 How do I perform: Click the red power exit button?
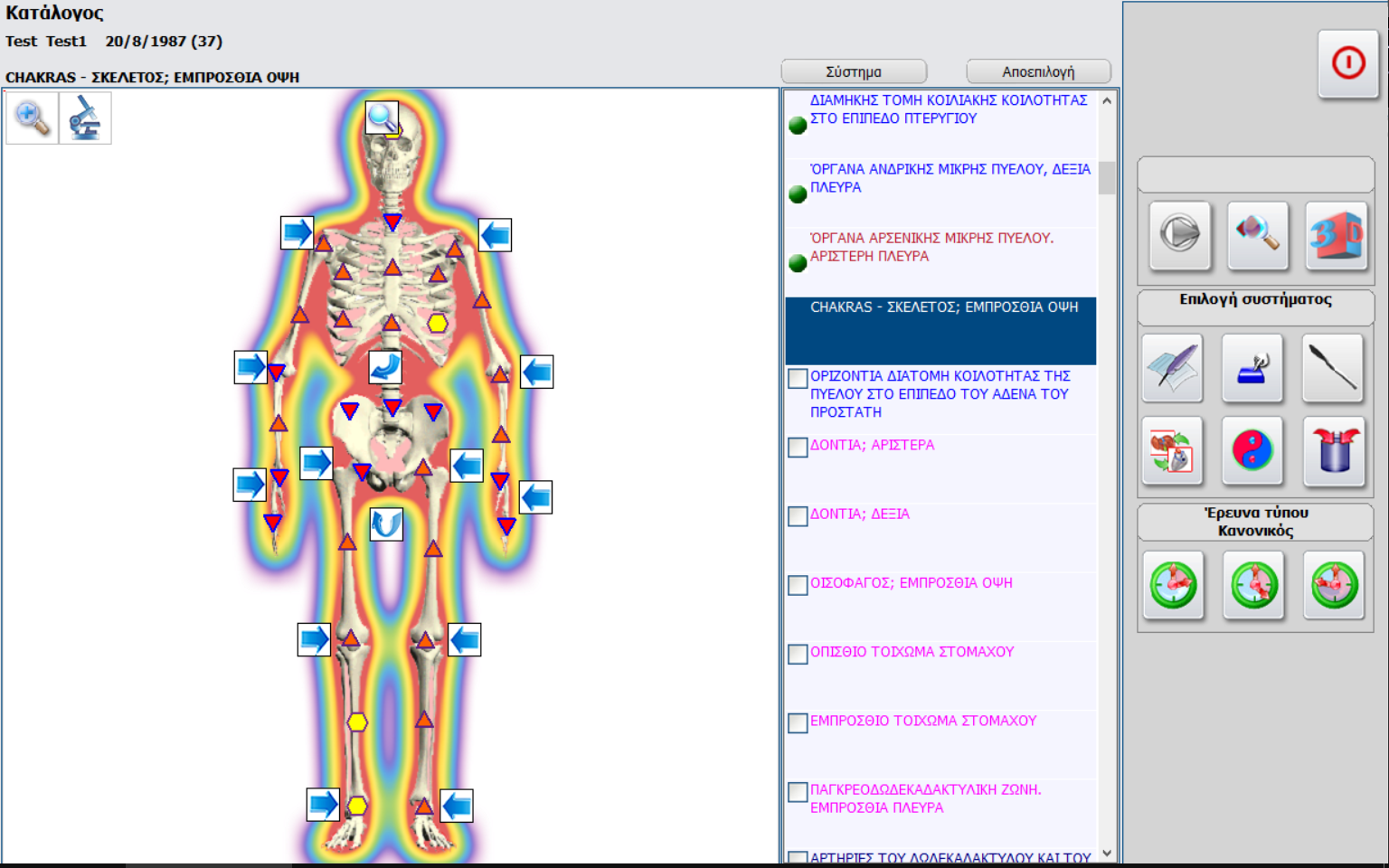1347,63
